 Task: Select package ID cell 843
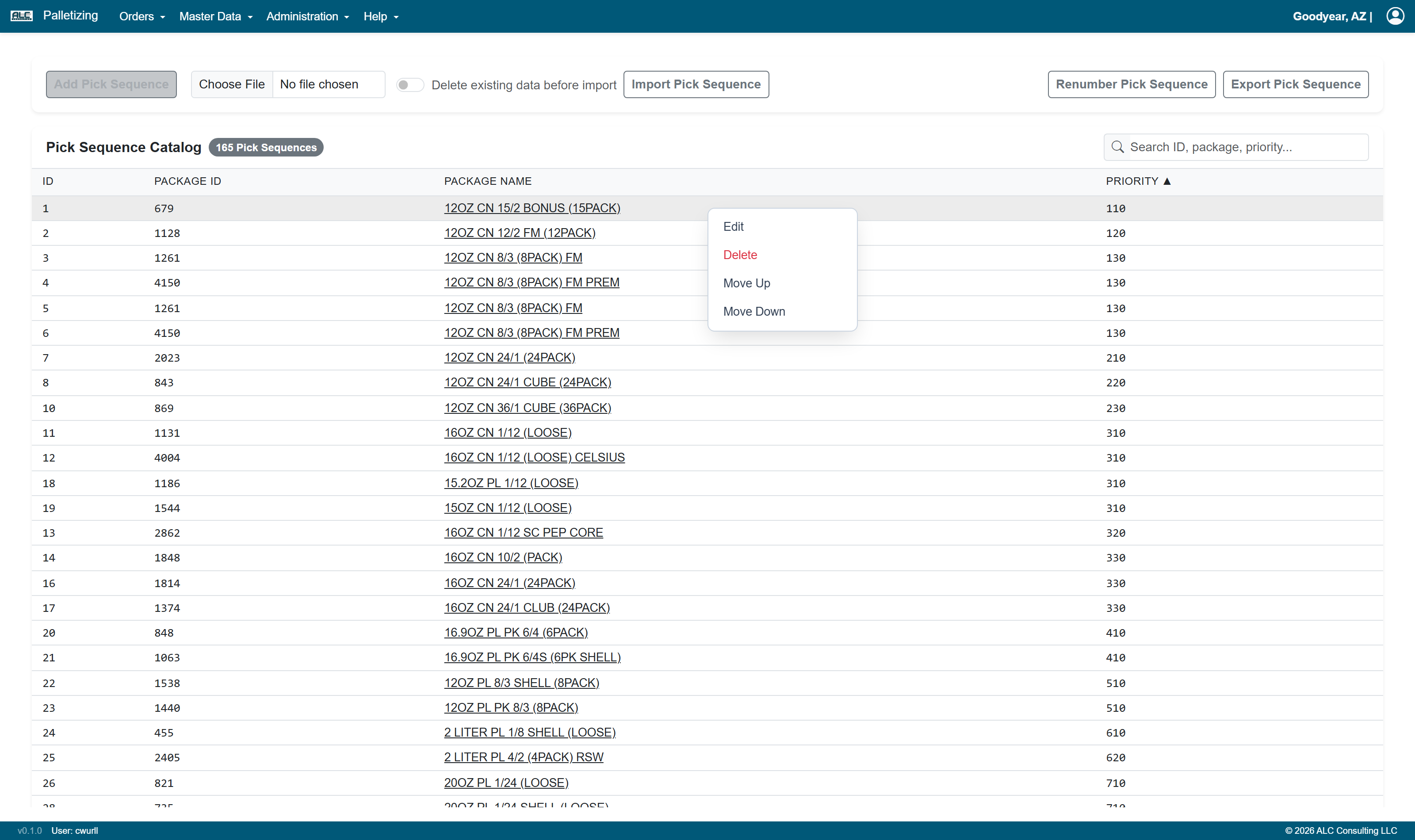[164, 382]
